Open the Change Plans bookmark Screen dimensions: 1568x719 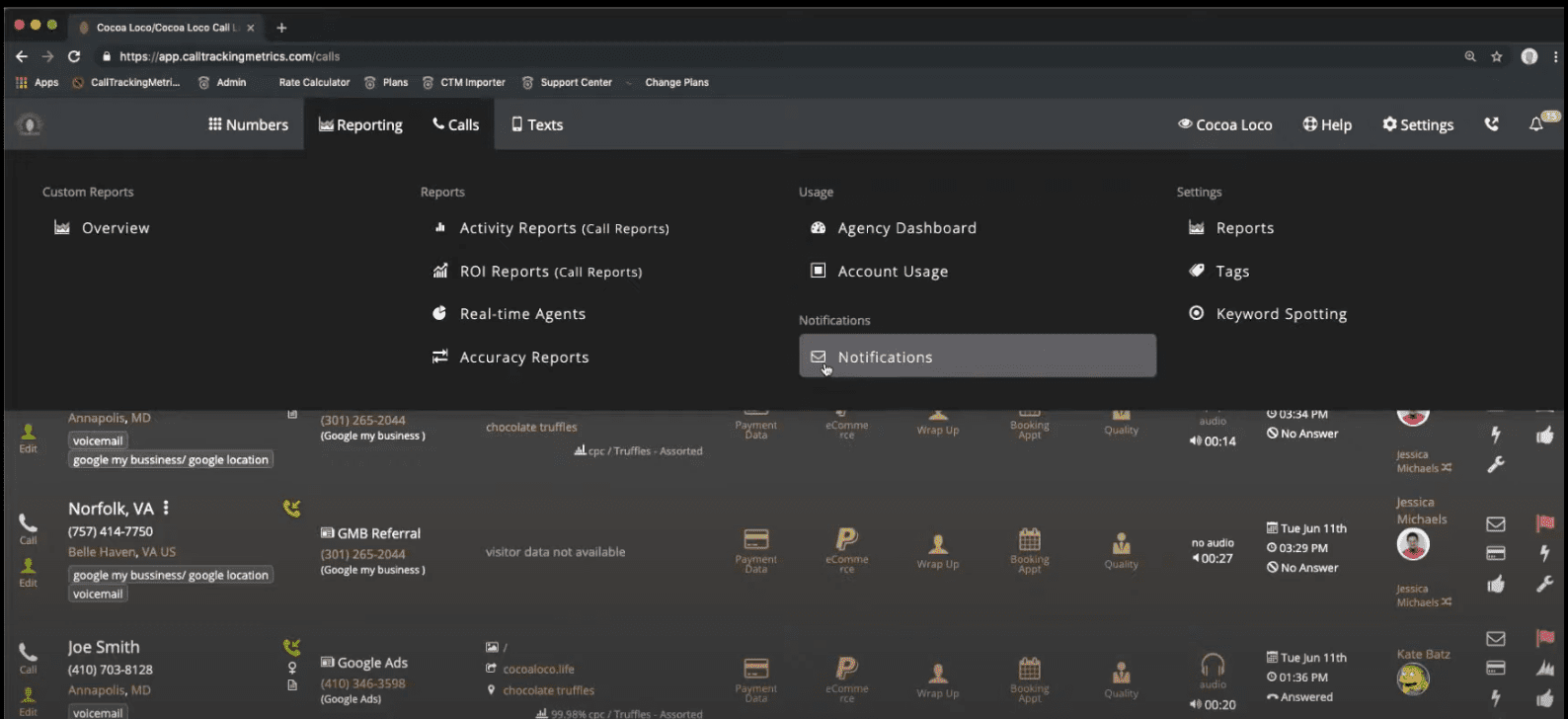[676, 83]
